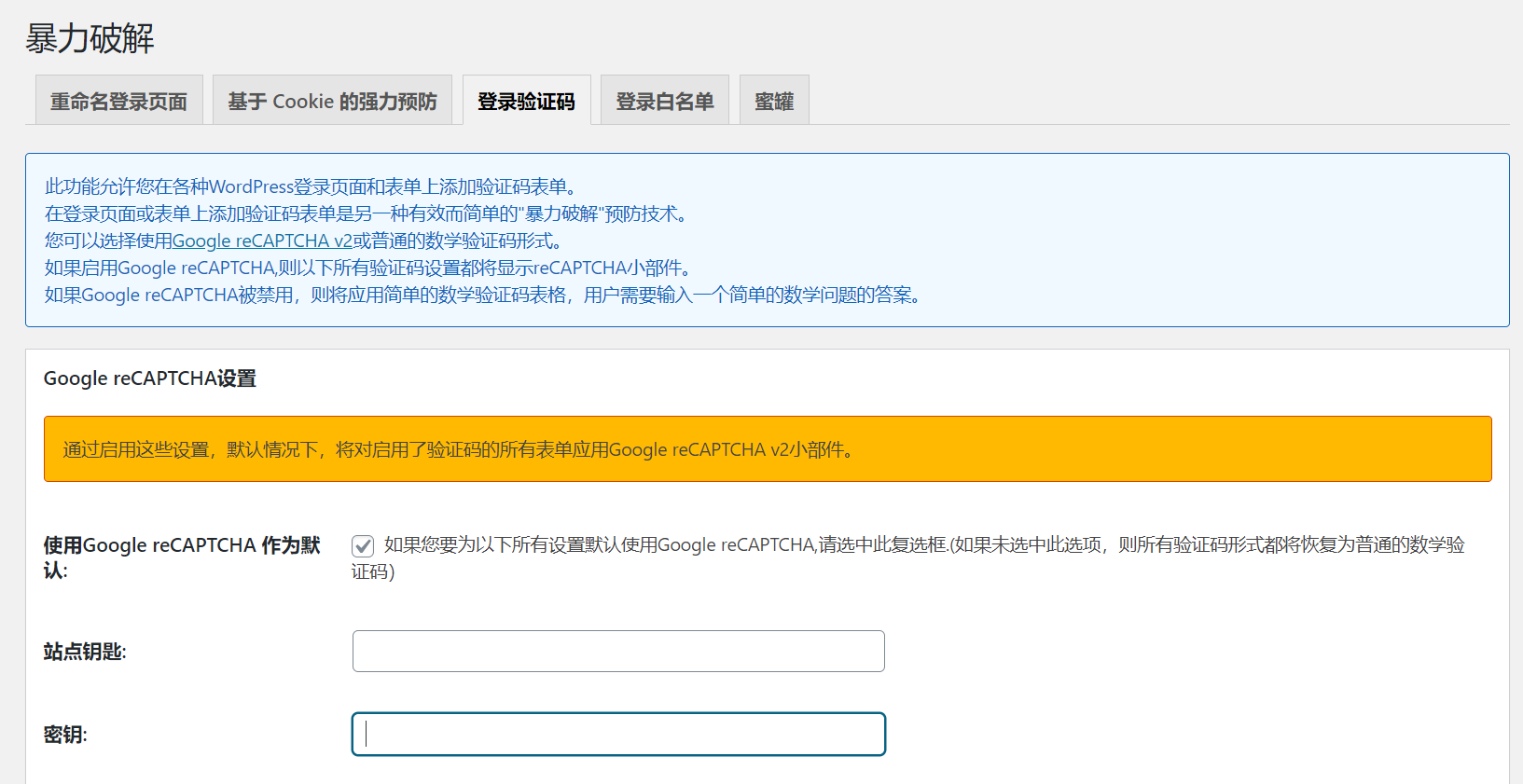
Task: Click the 暴力破解 page heading
Action: coord(90,39)
